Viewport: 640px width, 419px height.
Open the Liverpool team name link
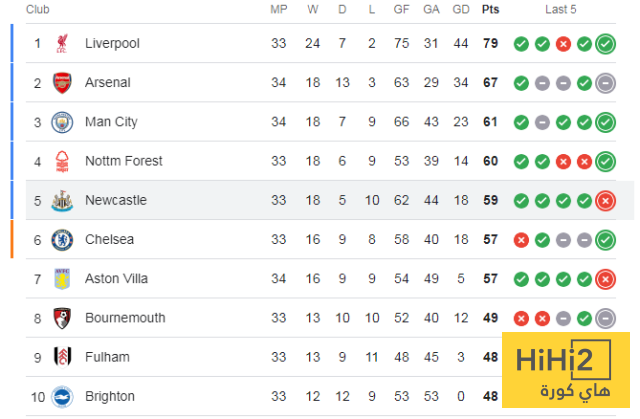tap(112, 44)
